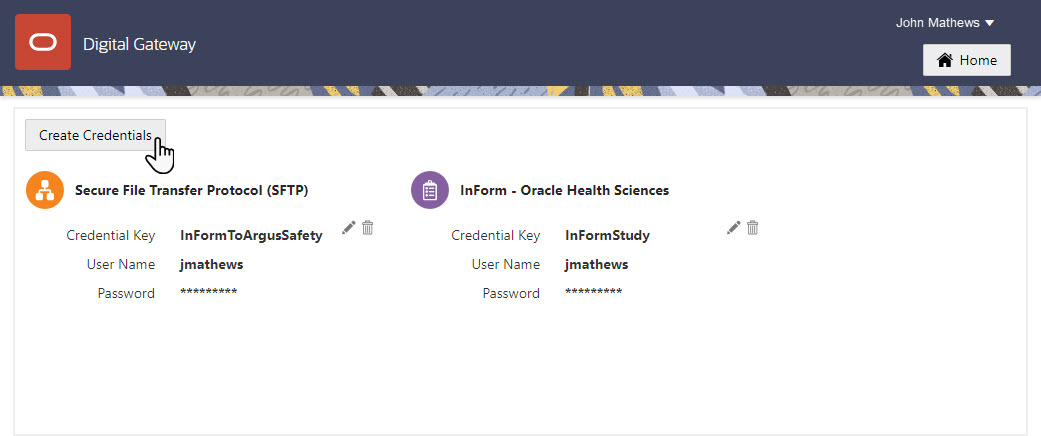The image size is (1041, 436).
Task: Click the Credential Key label under SFTP
Action: 111,236
